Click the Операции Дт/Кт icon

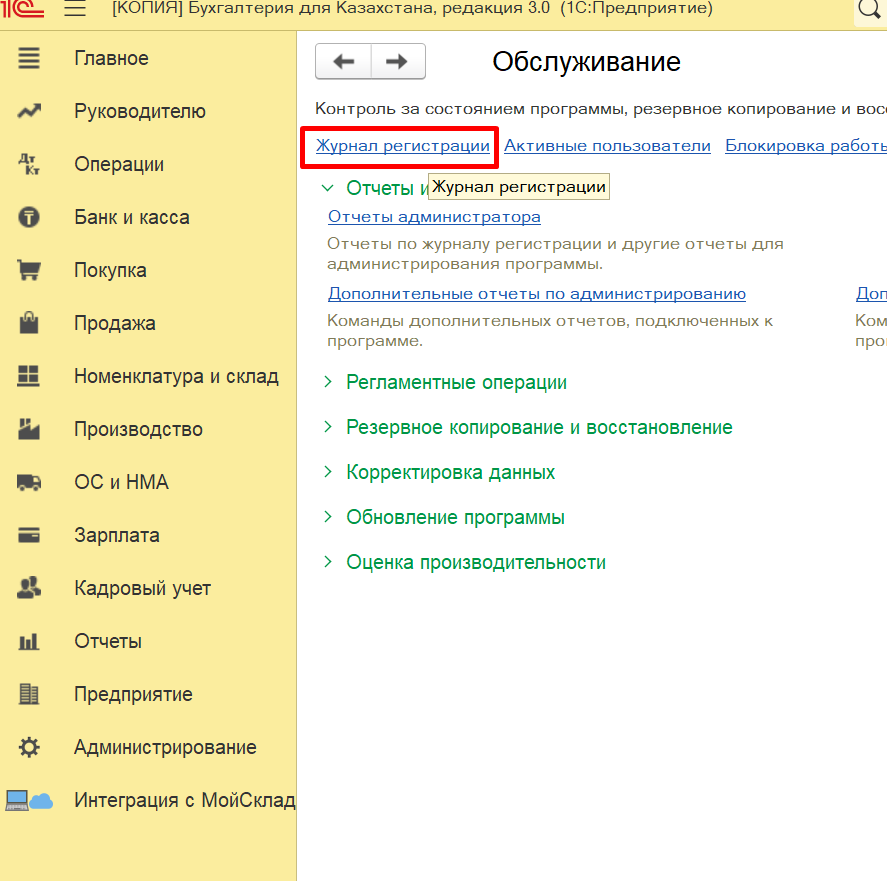(x=29, y=164)
